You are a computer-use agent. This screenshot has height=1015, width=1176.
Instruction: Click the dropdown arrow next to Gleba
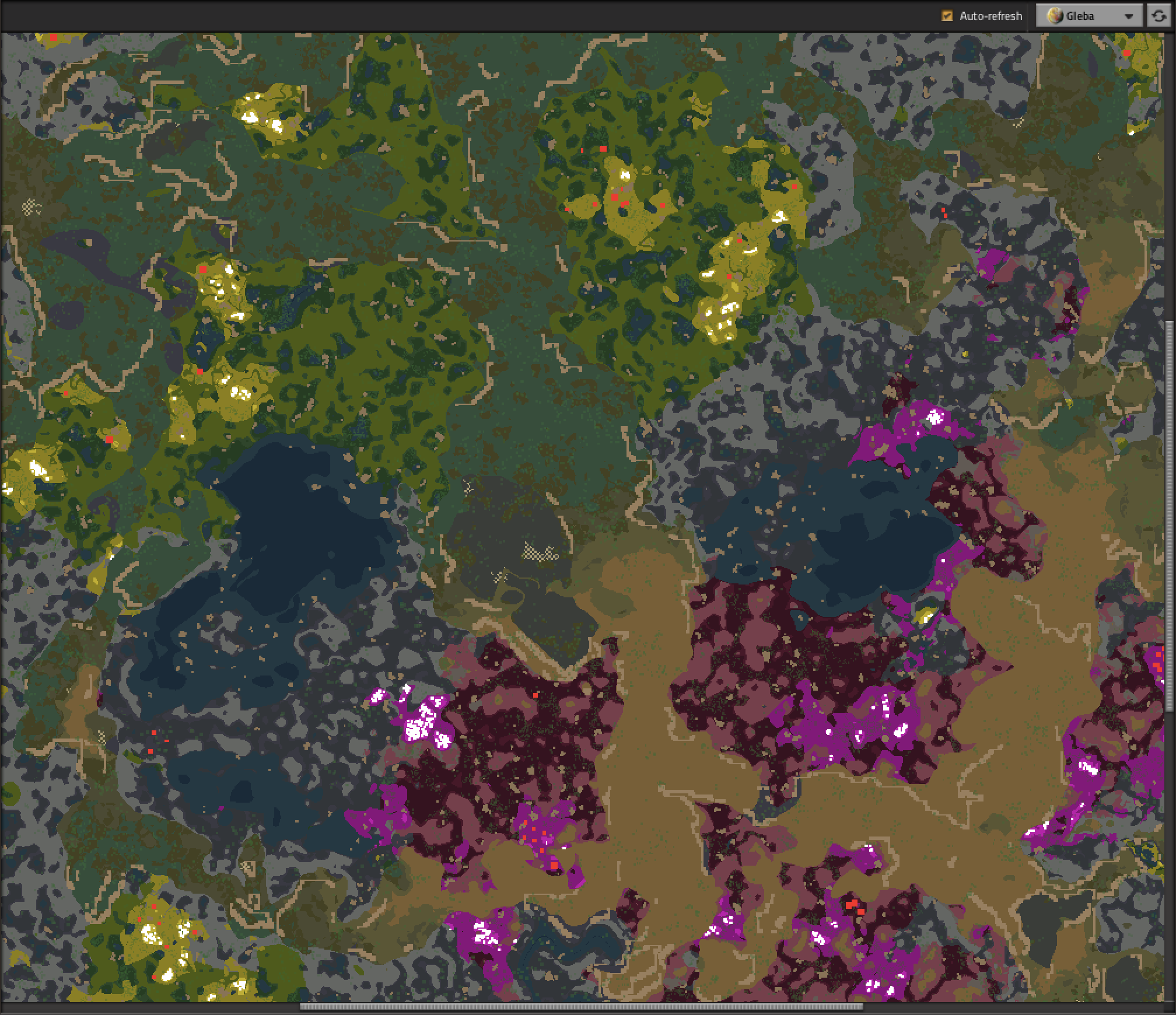click(1129, 16)
